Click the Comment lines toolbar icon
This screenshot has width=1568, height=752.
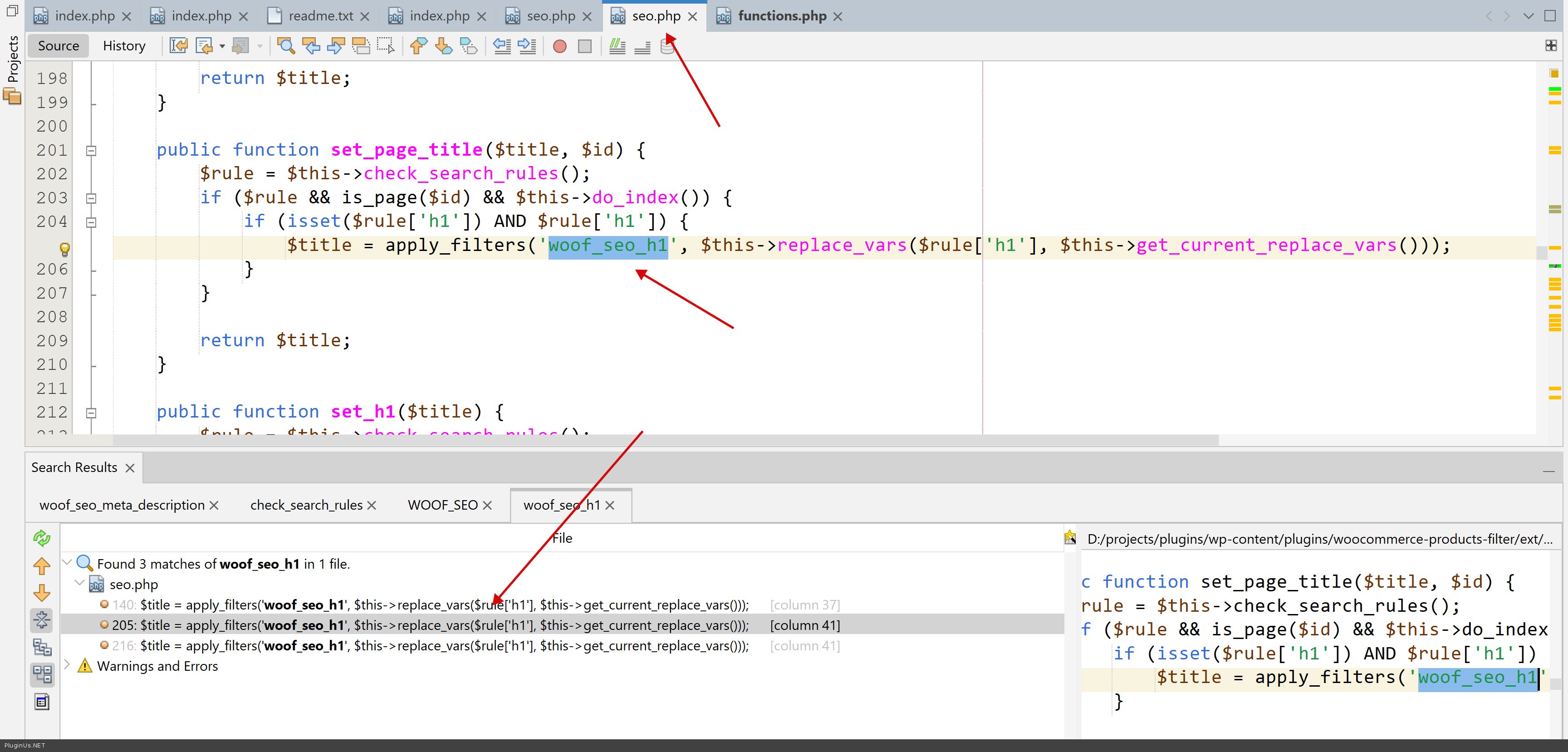[617, 46]
